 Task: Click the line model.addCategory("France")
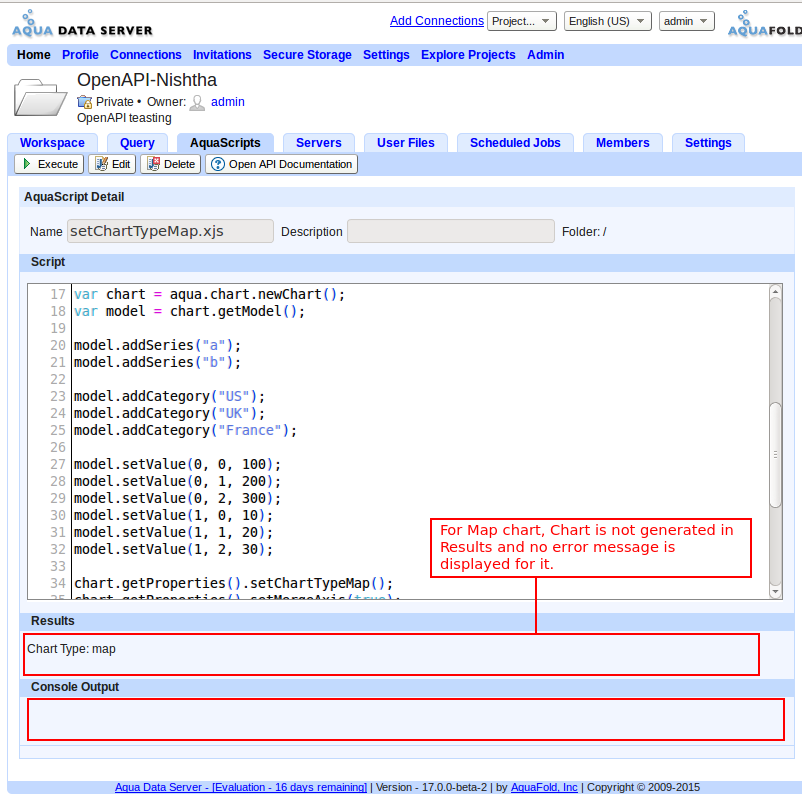[x=185, y=431]
